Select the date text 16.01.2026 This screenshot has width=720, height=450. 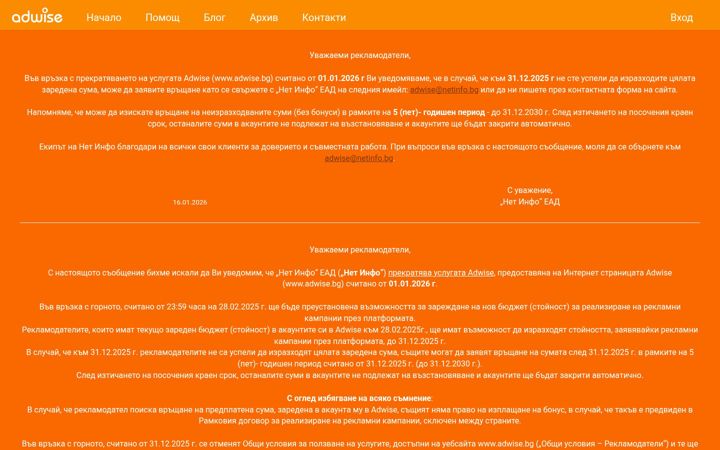click(190, 202)
